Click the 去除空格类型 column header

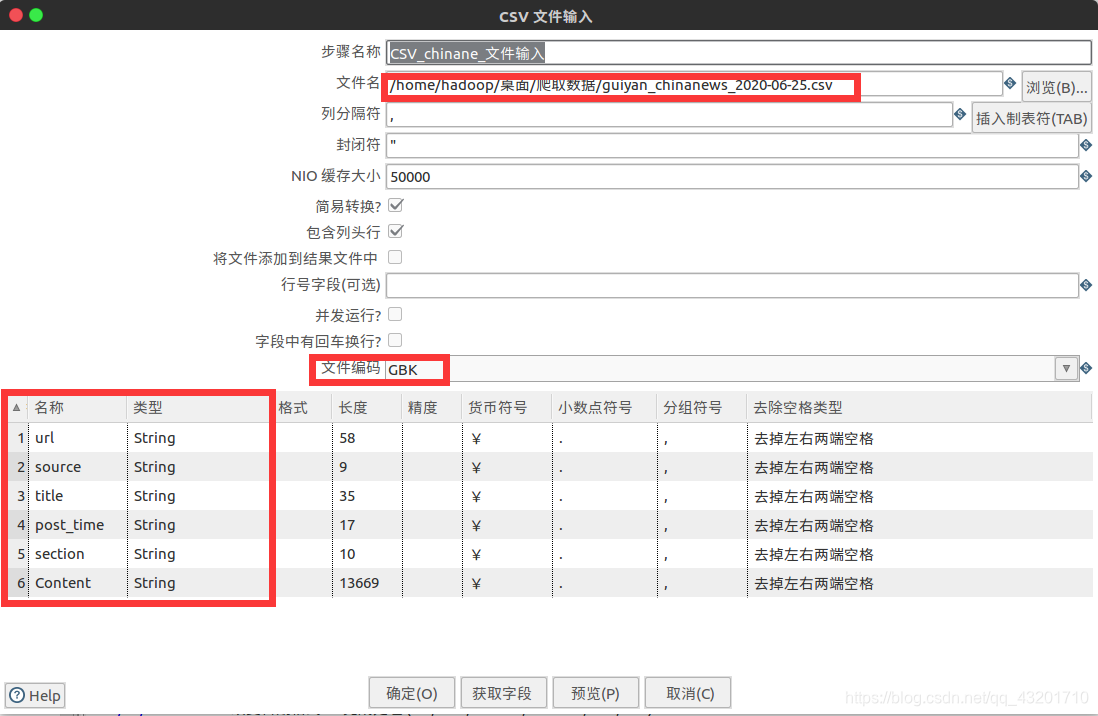tap(919, 407)
